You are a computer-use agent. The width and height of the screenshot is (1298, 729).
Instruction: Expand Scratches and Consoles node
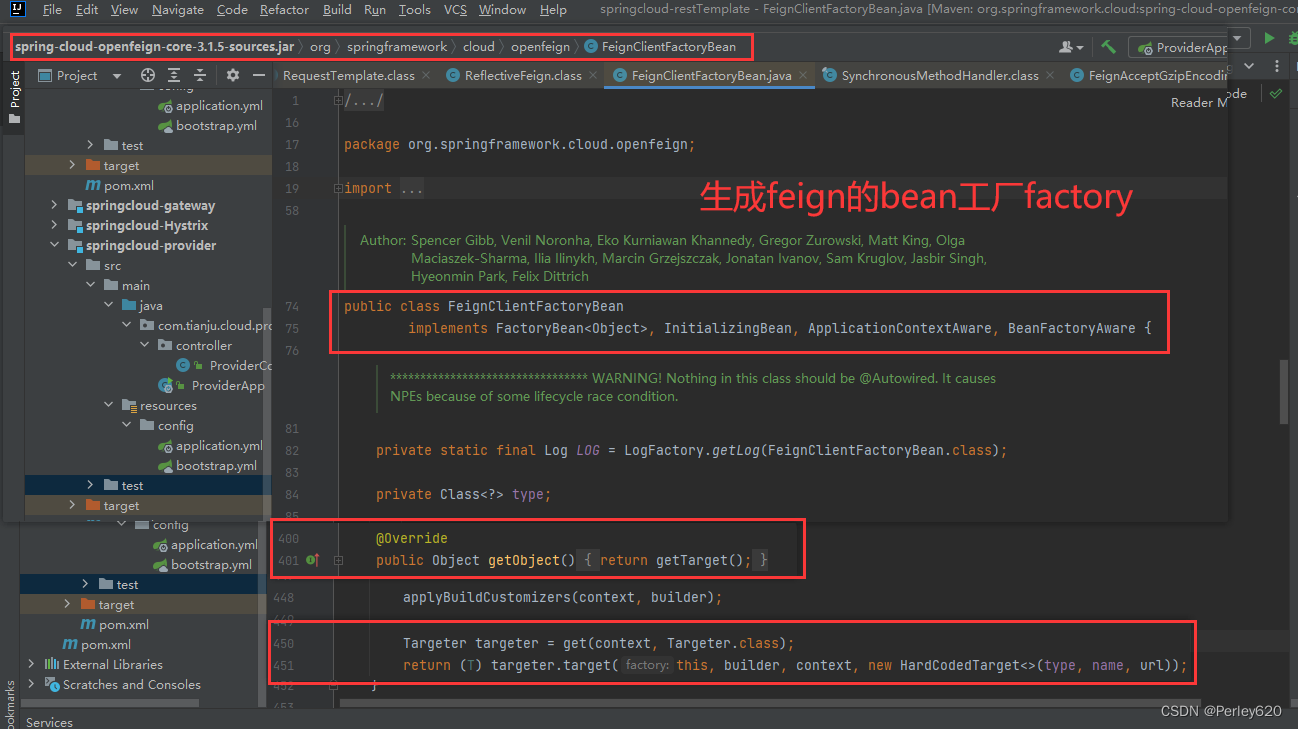[30, 685]
